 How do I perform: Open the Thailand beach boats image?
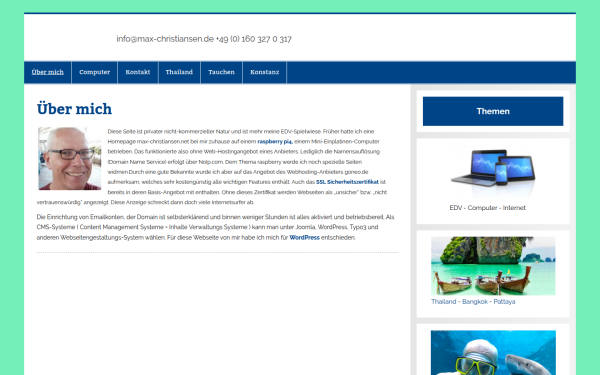(493, 266)
